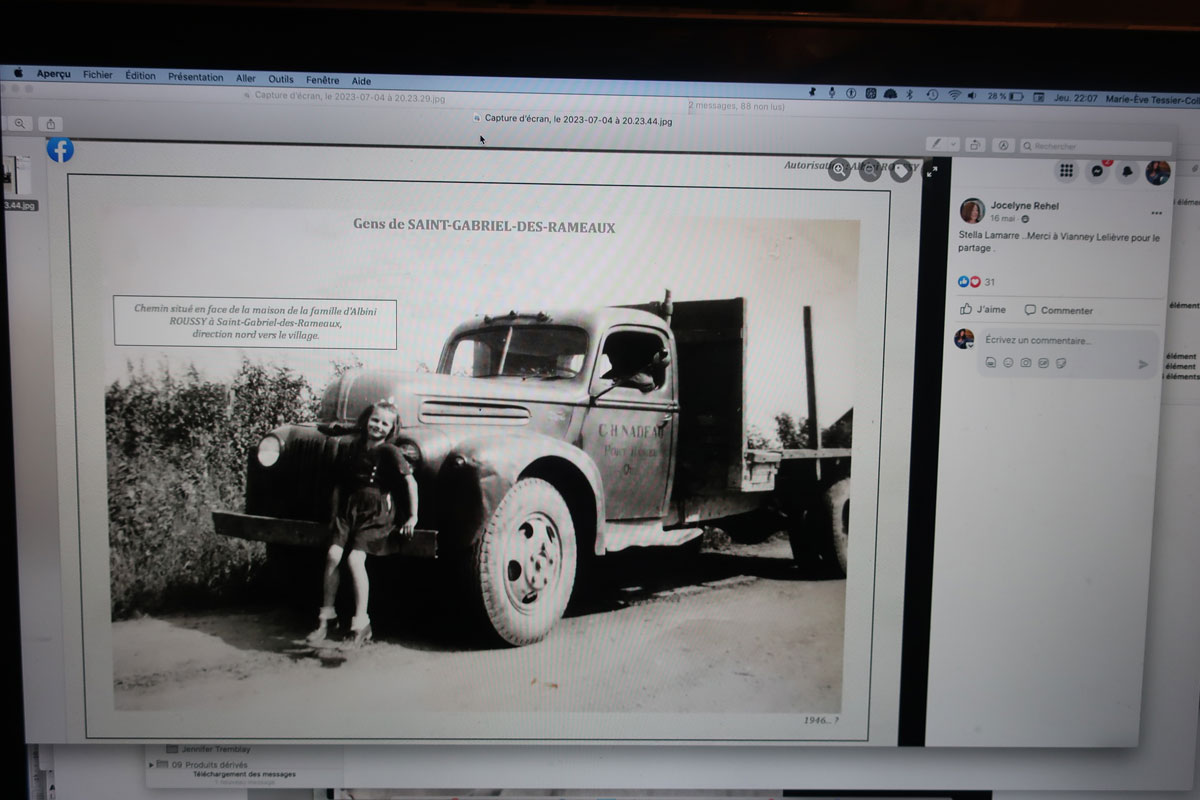
Task: Click the Écrivez un commentaire field
Action: 1060,341
